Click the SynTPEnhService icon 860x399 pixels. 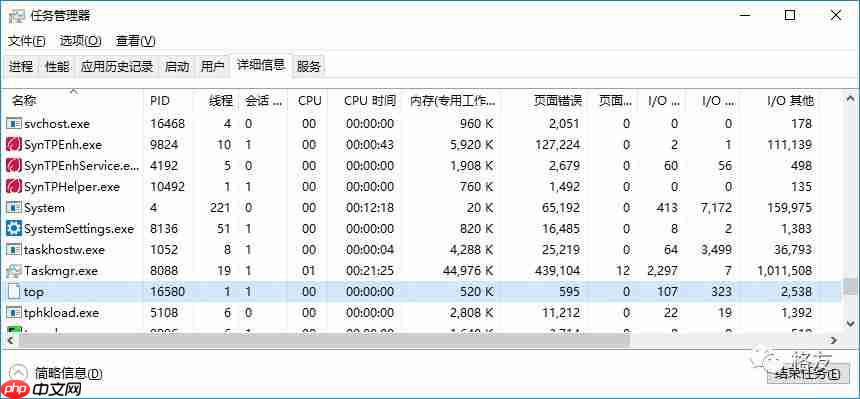[x=13, y=166]
